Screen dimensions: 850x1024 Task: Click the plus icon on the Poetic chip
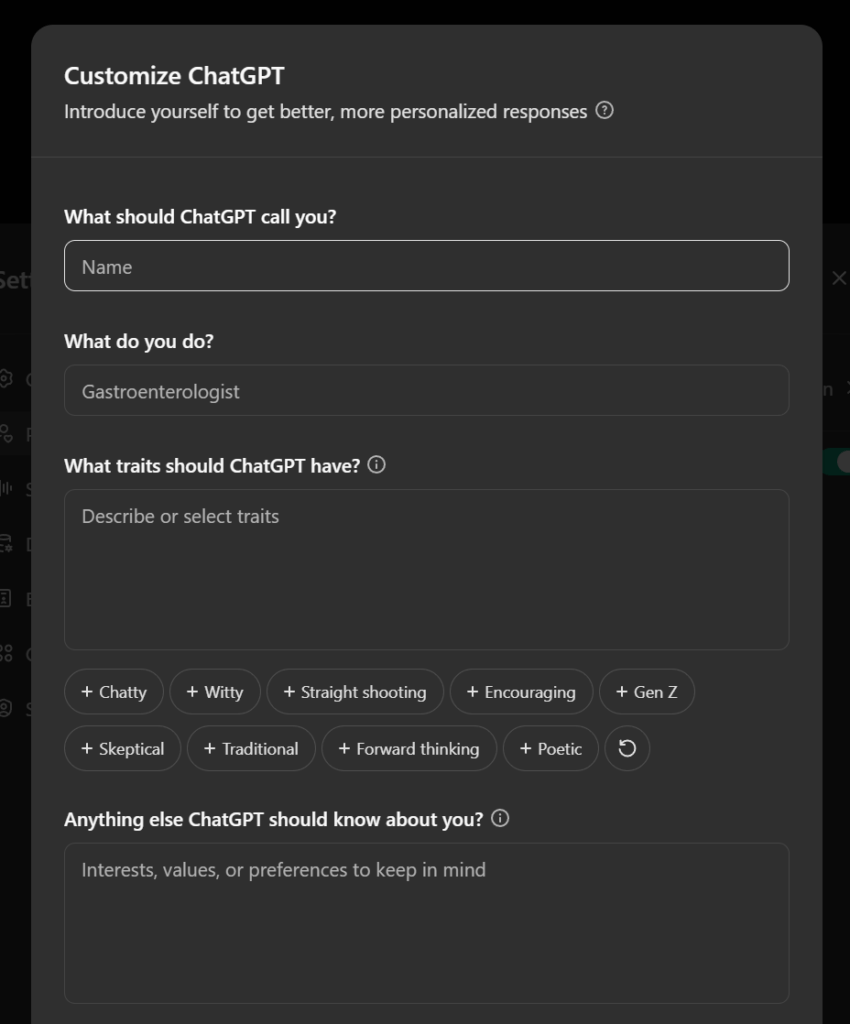[525, 748]
